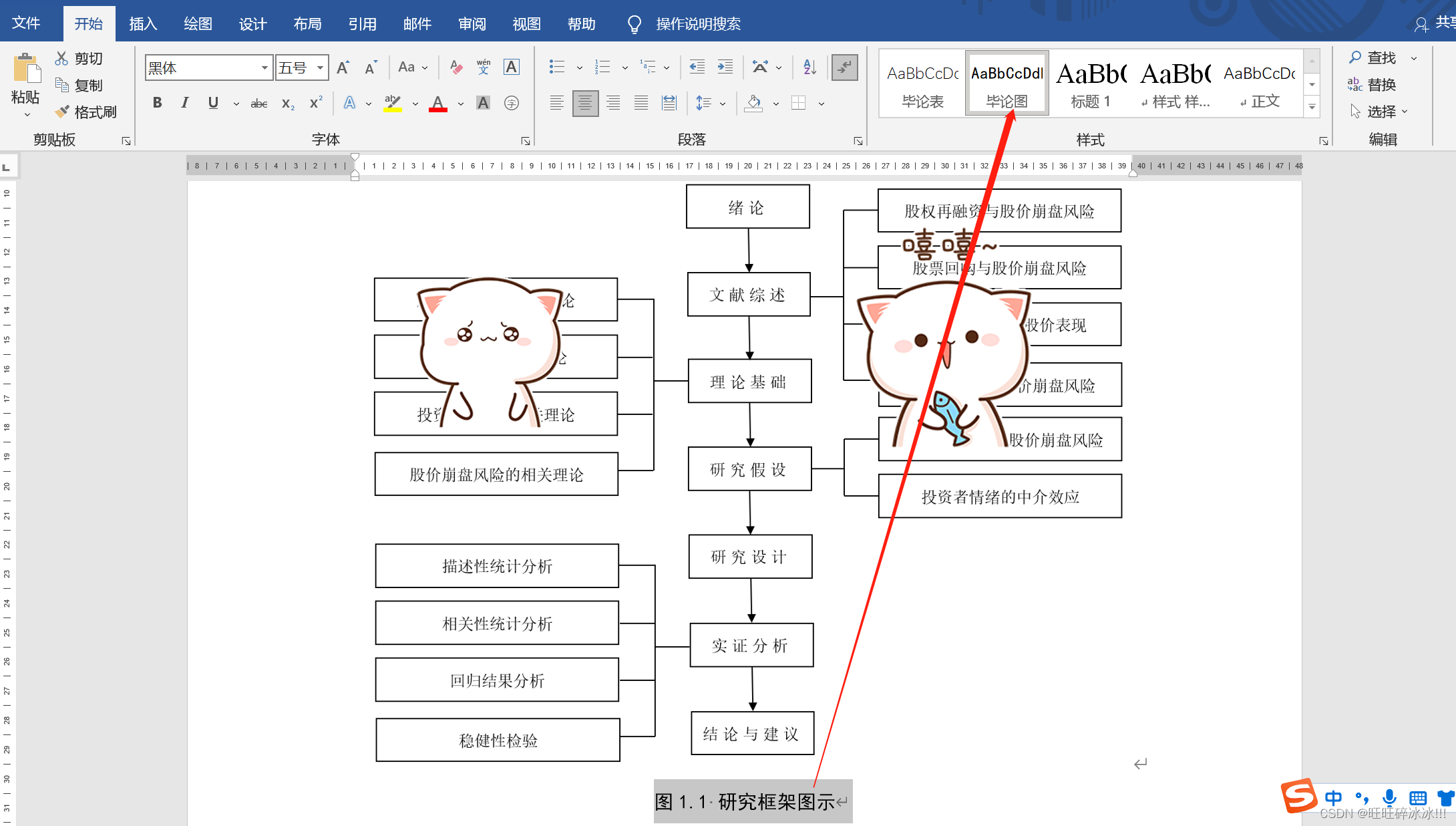The image size is (1456, 826).
Task: Toggle underline formatting
Action: point(213,103)
